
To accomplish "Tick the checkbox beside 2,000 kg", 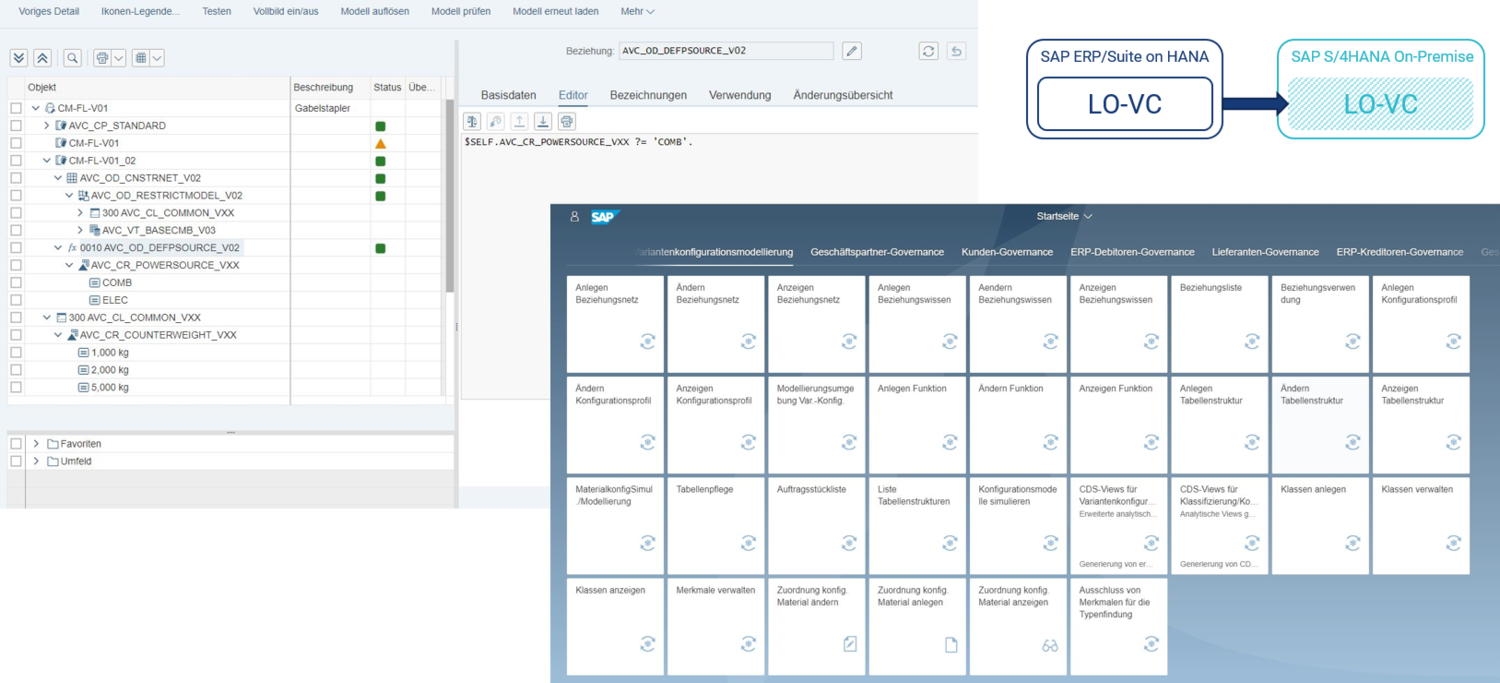I will (16, 370).
